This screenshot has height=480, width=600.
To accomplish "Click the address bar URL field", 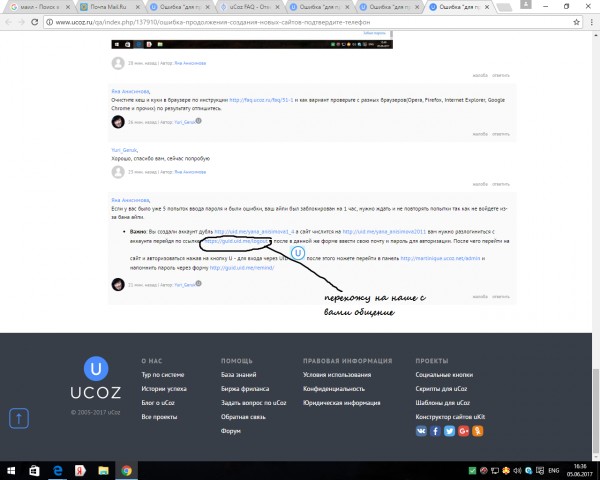I will (x=312, y=22).
